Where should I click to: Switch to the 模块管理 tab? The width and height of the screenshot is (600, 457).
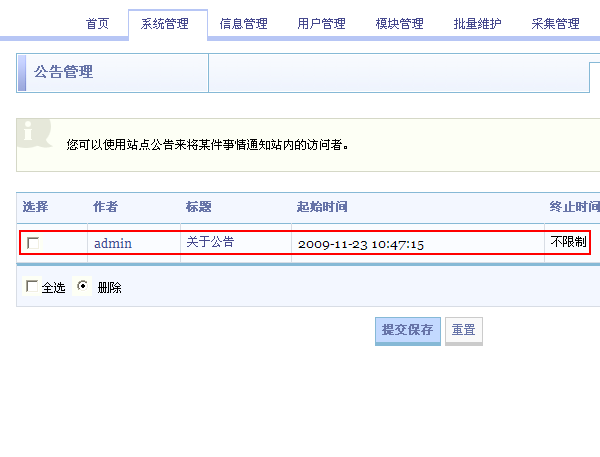[x=400, y=24]
